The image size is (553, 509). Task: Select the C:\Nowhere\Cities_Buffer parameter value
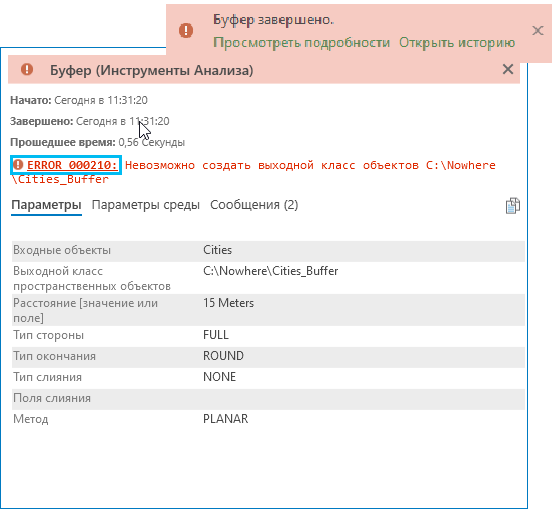coord(271,271)
